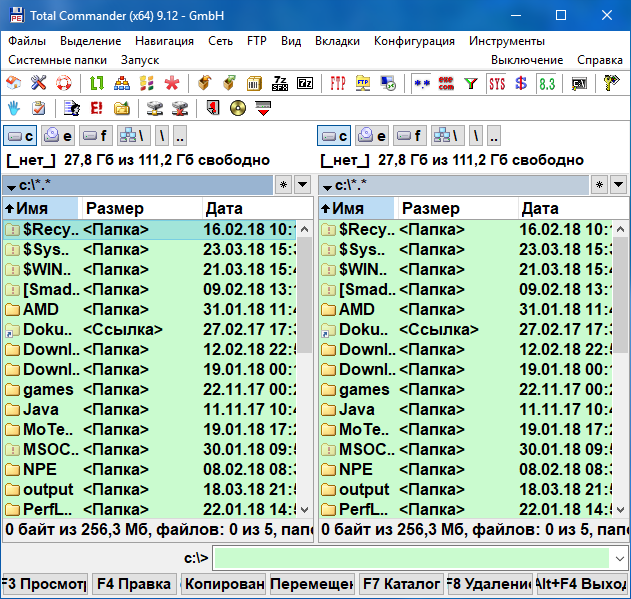Click the green funnel filter icon

pyautogui.click(x=471, y=83)
